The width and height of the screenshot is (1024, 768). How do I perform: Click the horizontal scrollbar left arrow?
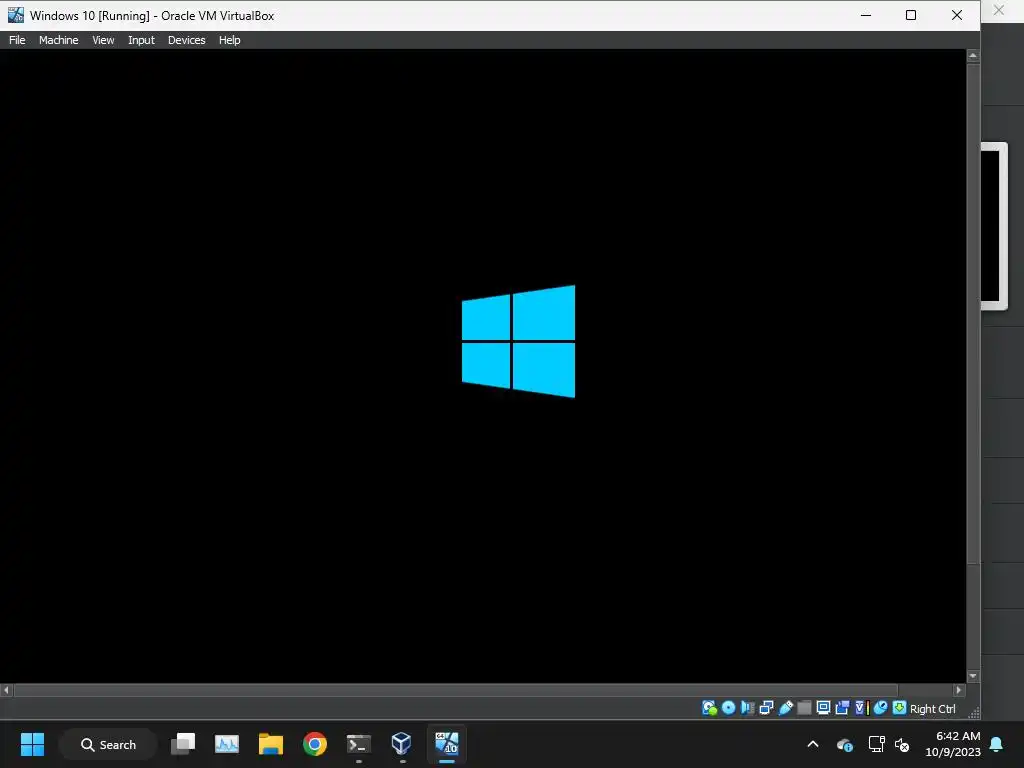click(x=7, y=690)
